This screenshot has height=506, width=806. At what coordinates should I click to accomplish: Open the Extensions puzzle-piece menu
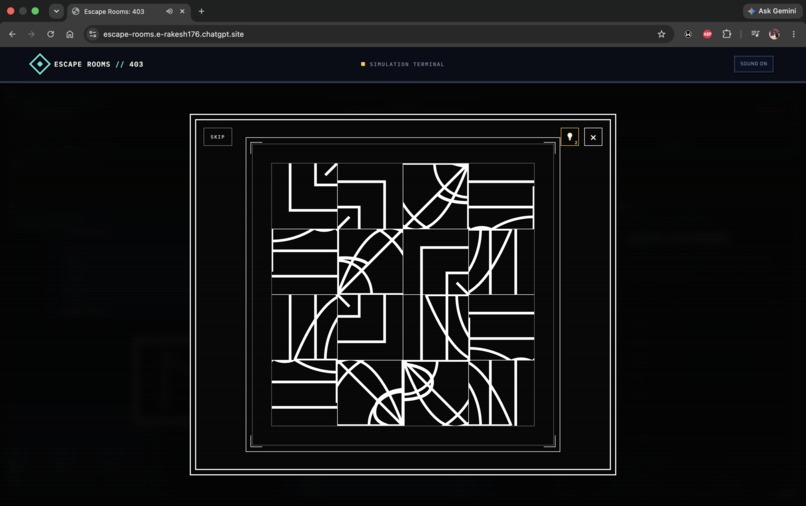click(726, 34)
